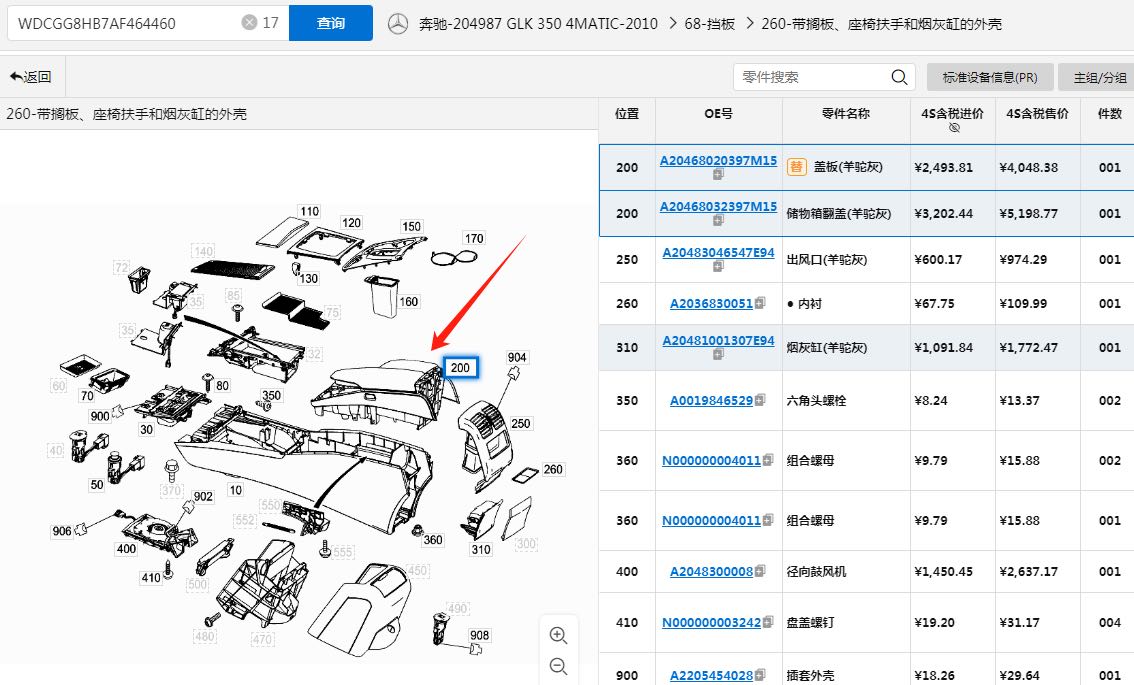Select callout 250 in the diagram
Image resolution: width=1134 pixels, height=685 pixels.
[x=521, y=423]
